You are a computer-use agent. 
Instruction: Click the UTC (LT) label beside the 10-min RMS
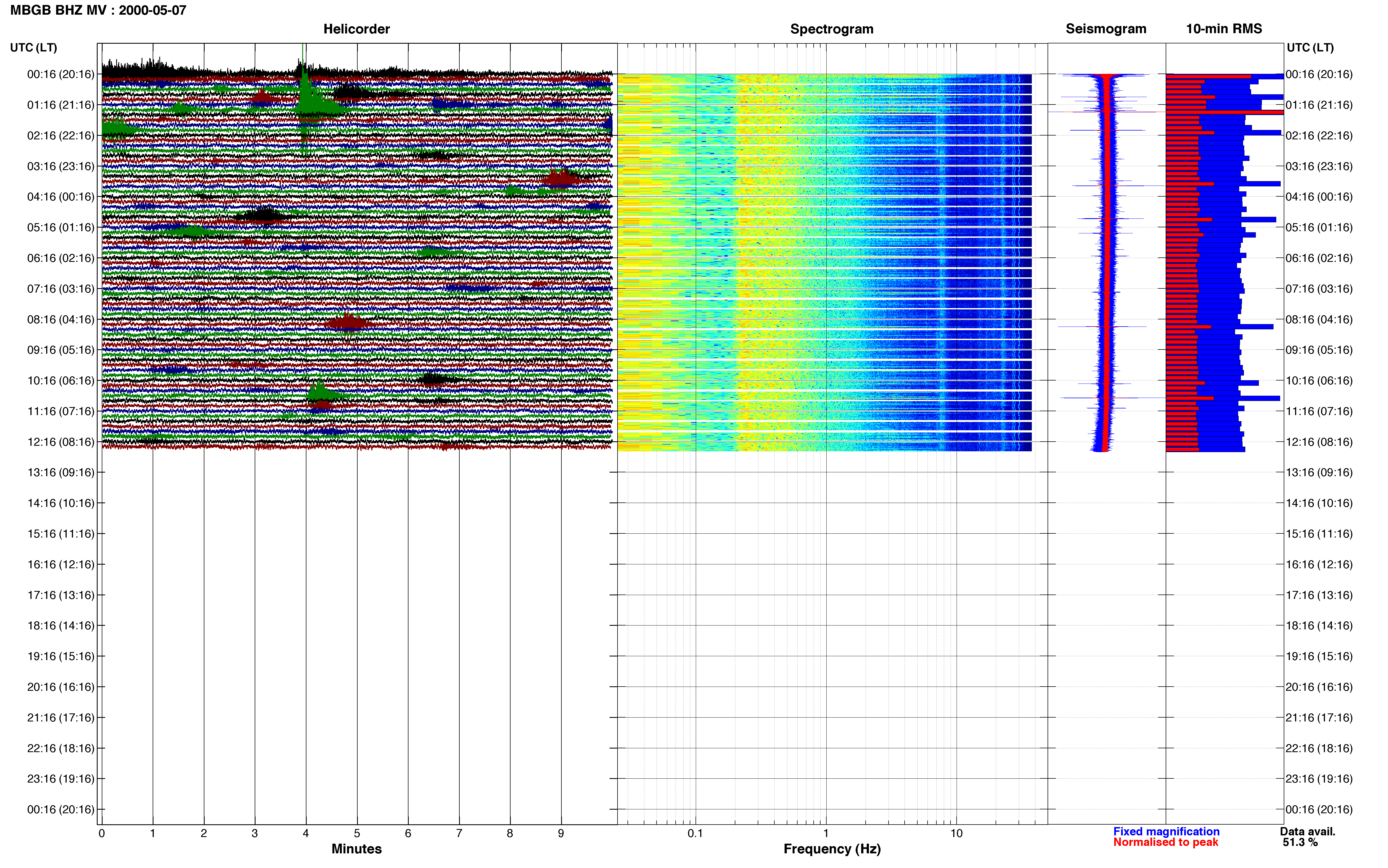click(1310, 48)
